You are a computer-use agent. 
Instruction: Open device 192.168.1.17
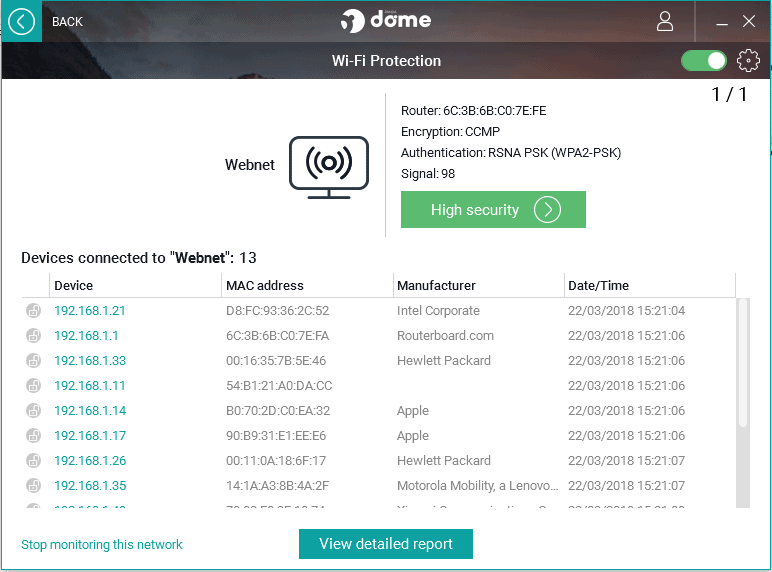point(90,436)
